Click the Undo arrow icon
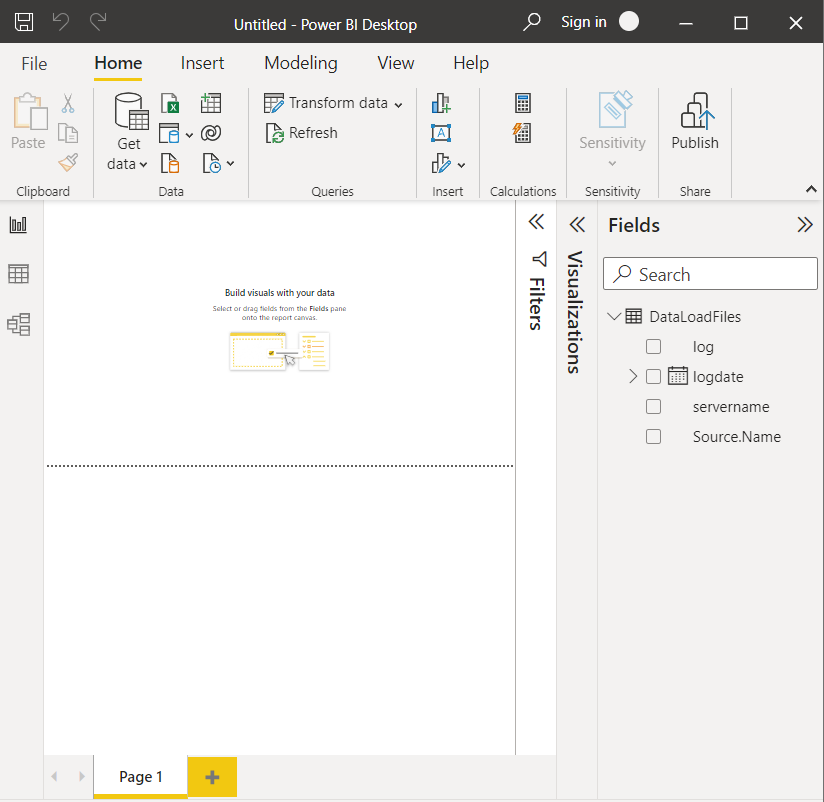The width and height of the screenshot is (824, 802). pos(61,22)
